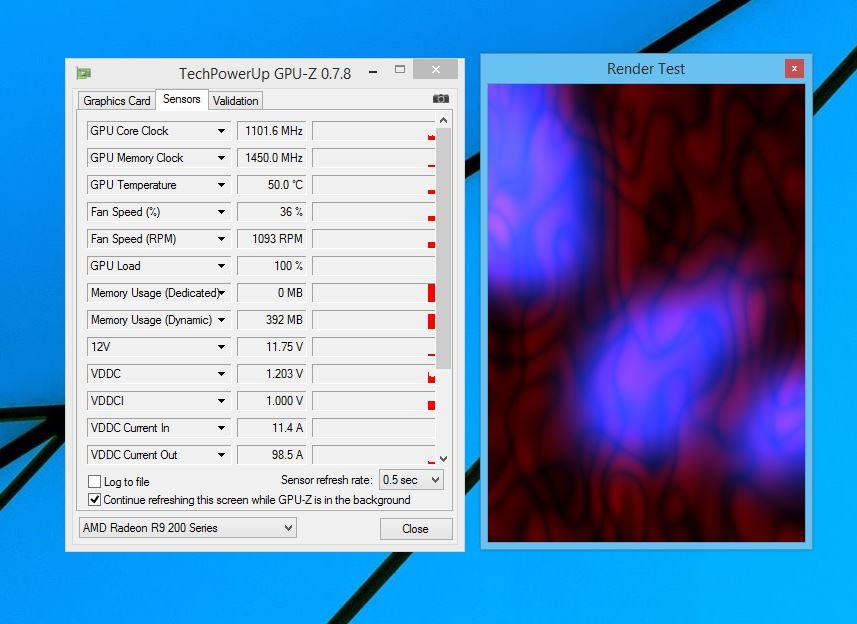Click the GPU-Z screenshot camera icon
Viewport: 857px width, 624px height.
pos(441,99)
